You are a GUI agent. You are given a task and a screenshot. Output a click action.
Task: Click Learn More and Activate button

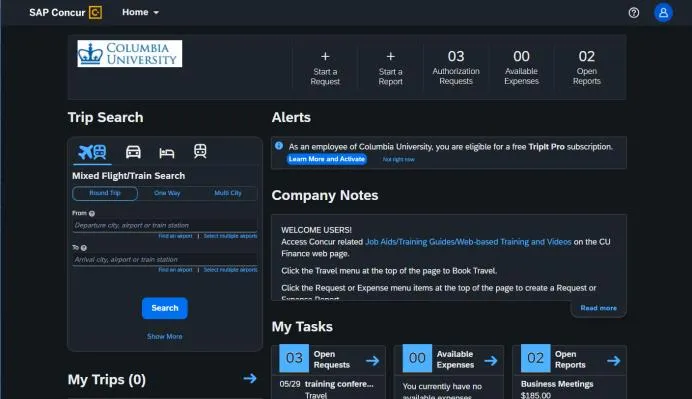(x=327, y=159)
